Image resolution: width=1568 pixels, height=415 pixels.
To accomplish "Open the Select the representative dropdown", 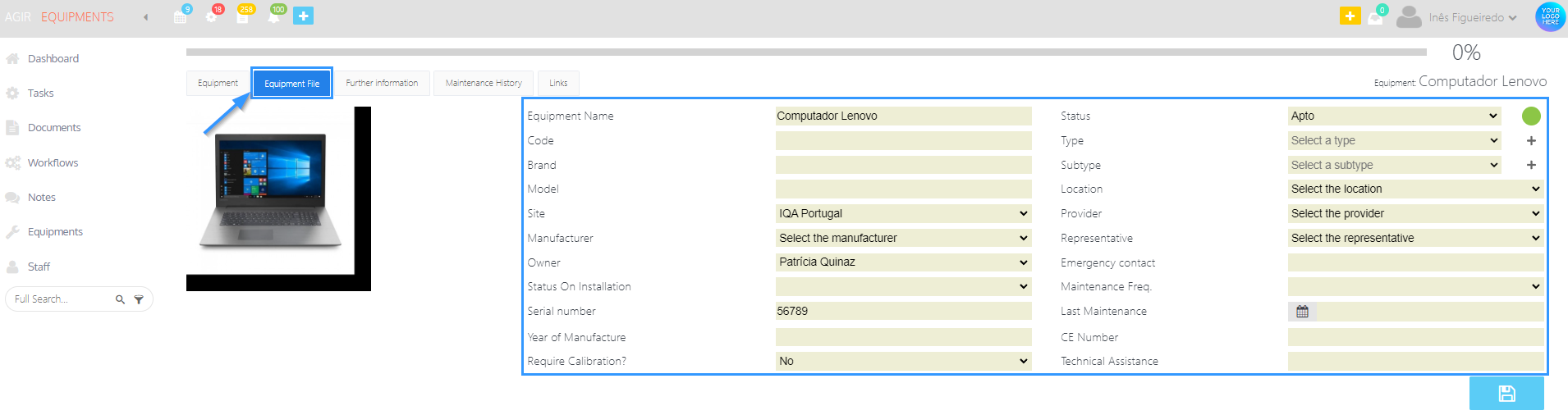I will (1416, 239).
